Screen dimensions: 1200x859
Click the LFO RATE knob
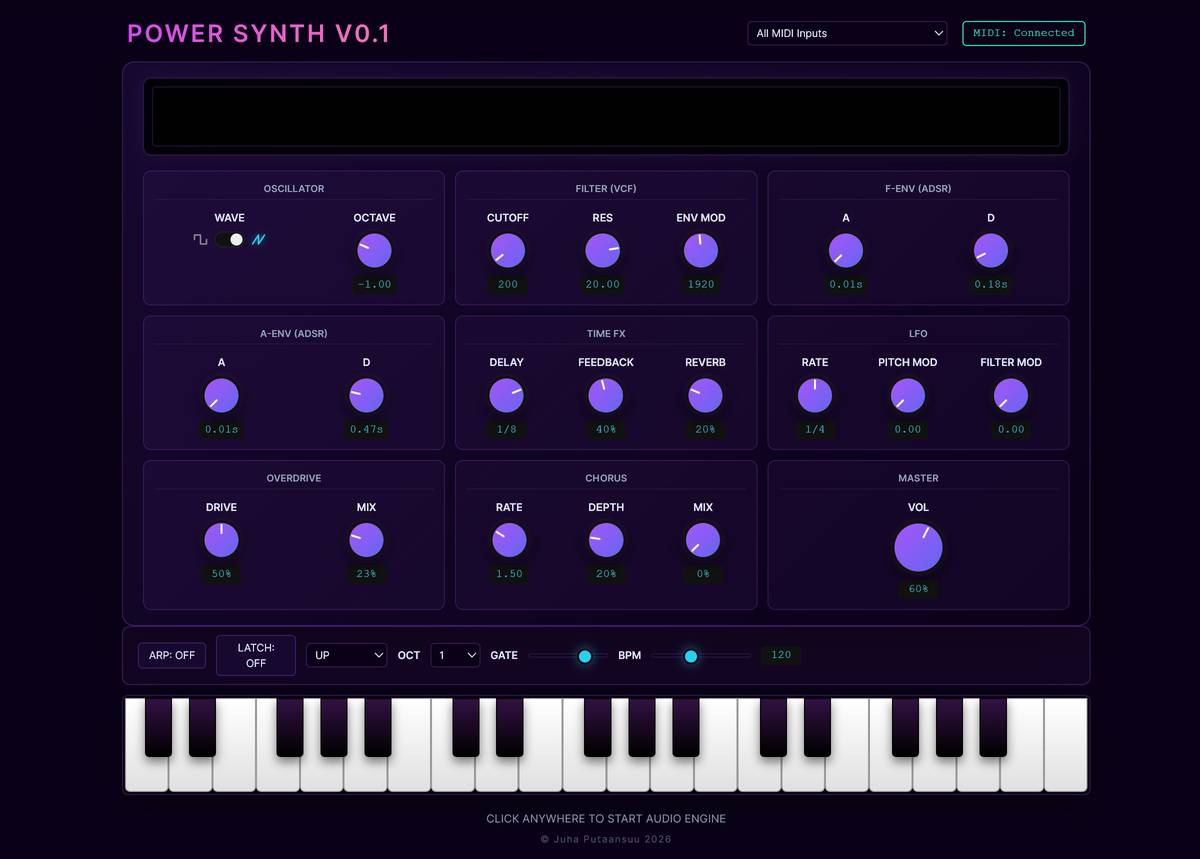click(x=815, y=395)
